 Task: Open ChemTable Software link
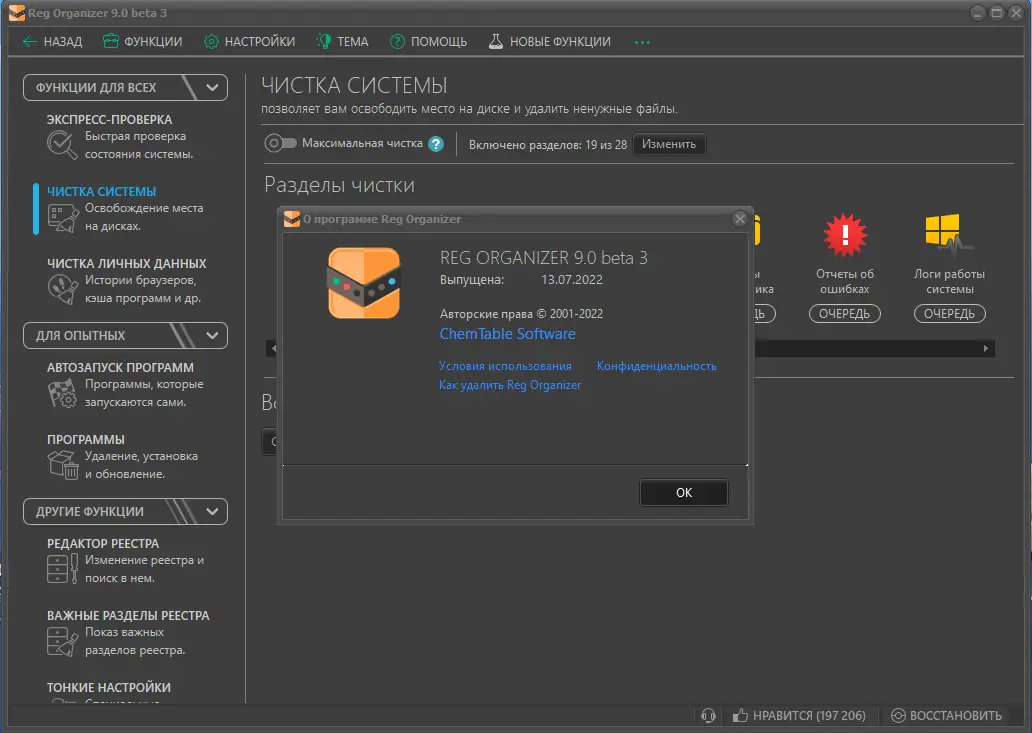507,334
